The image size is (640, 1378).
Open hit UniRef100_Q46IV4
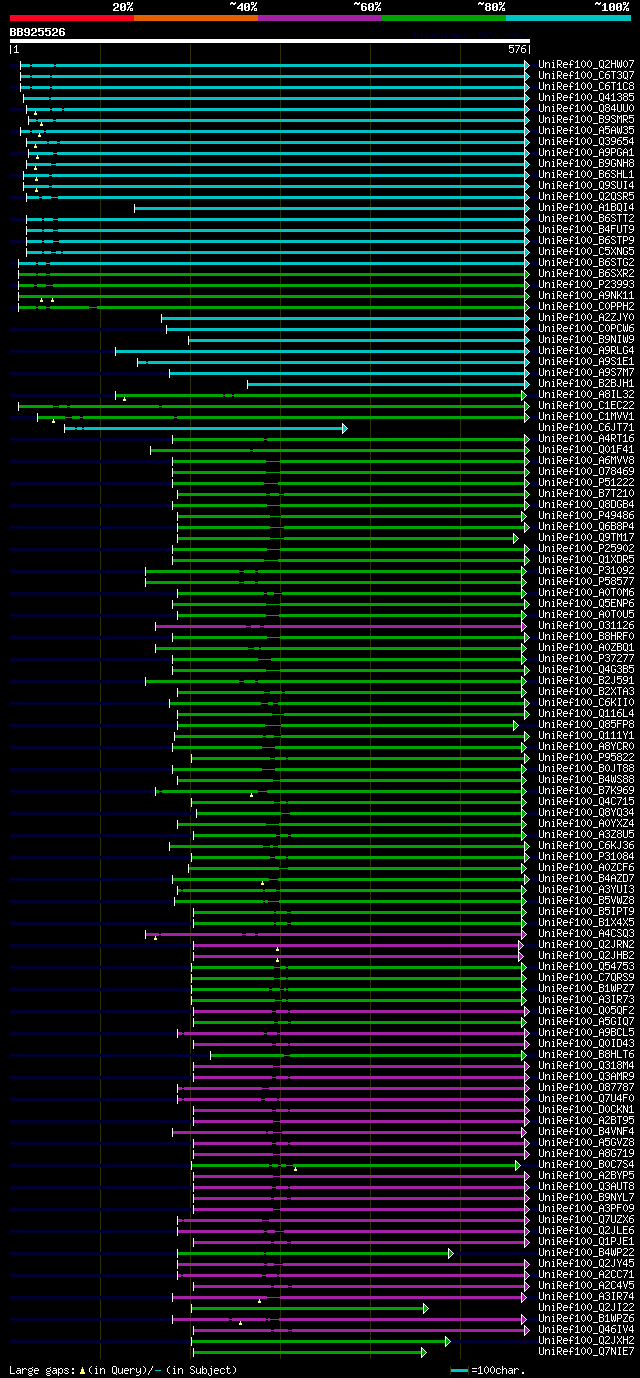point(586,1329)
